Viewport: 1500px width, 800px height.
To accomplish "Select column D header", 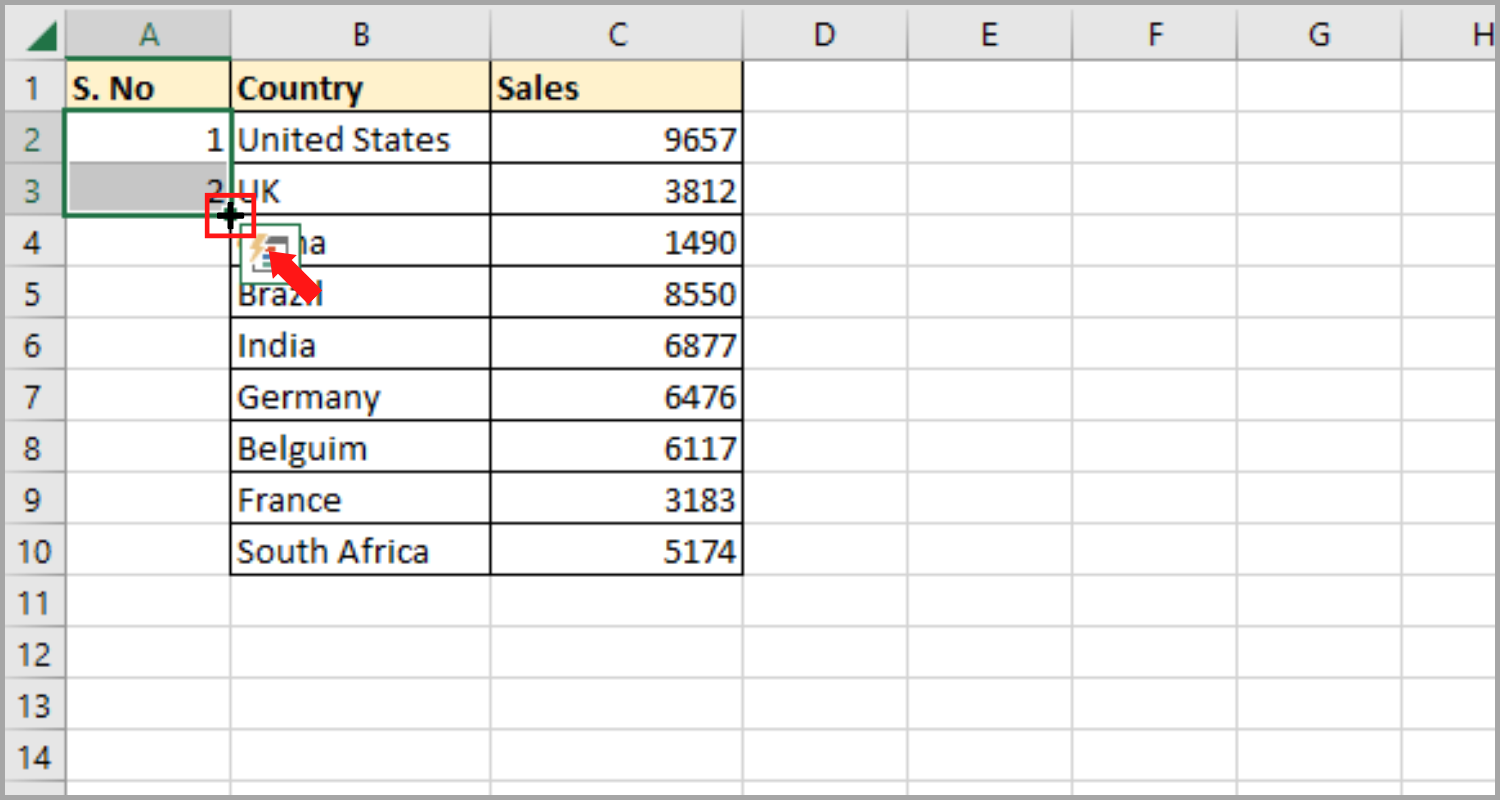I will [x=824, y=36].
